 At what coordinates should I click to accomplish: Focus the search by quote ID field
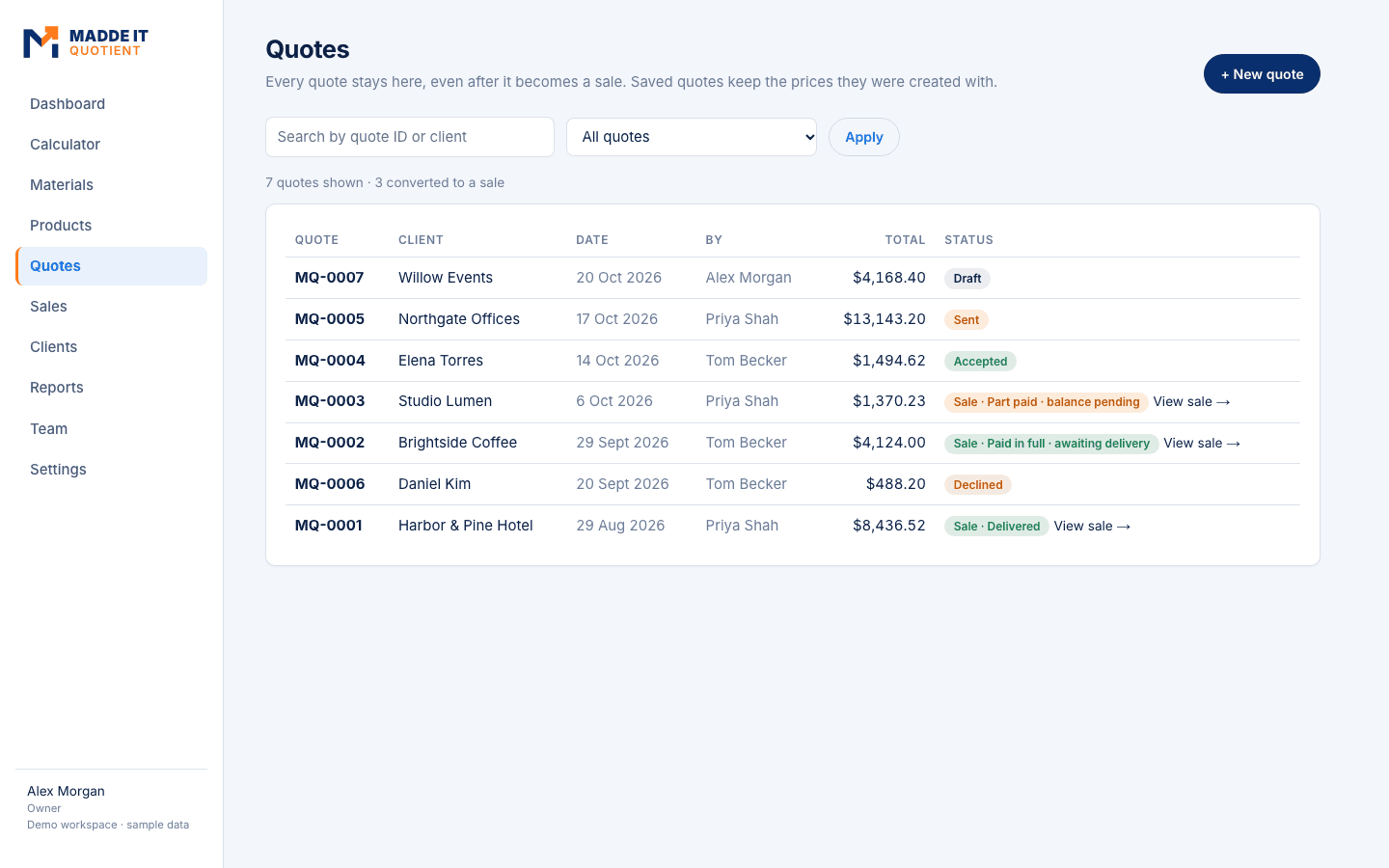click(410, 137)
